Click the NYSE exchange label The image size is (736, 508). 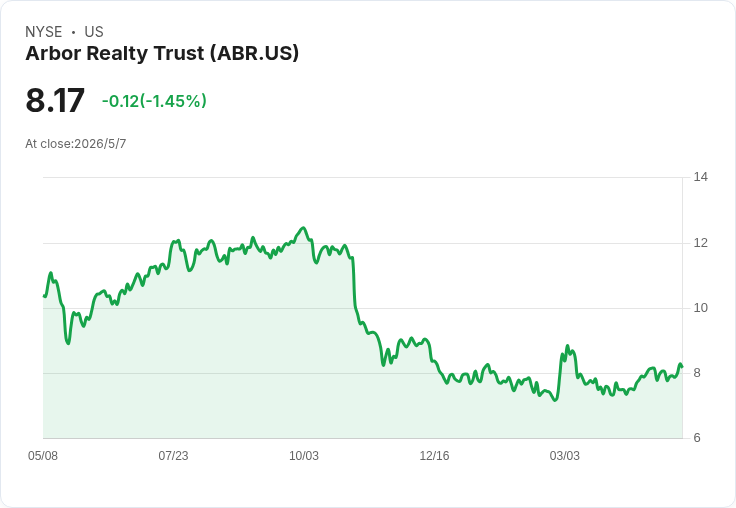[x=44, y=32]
